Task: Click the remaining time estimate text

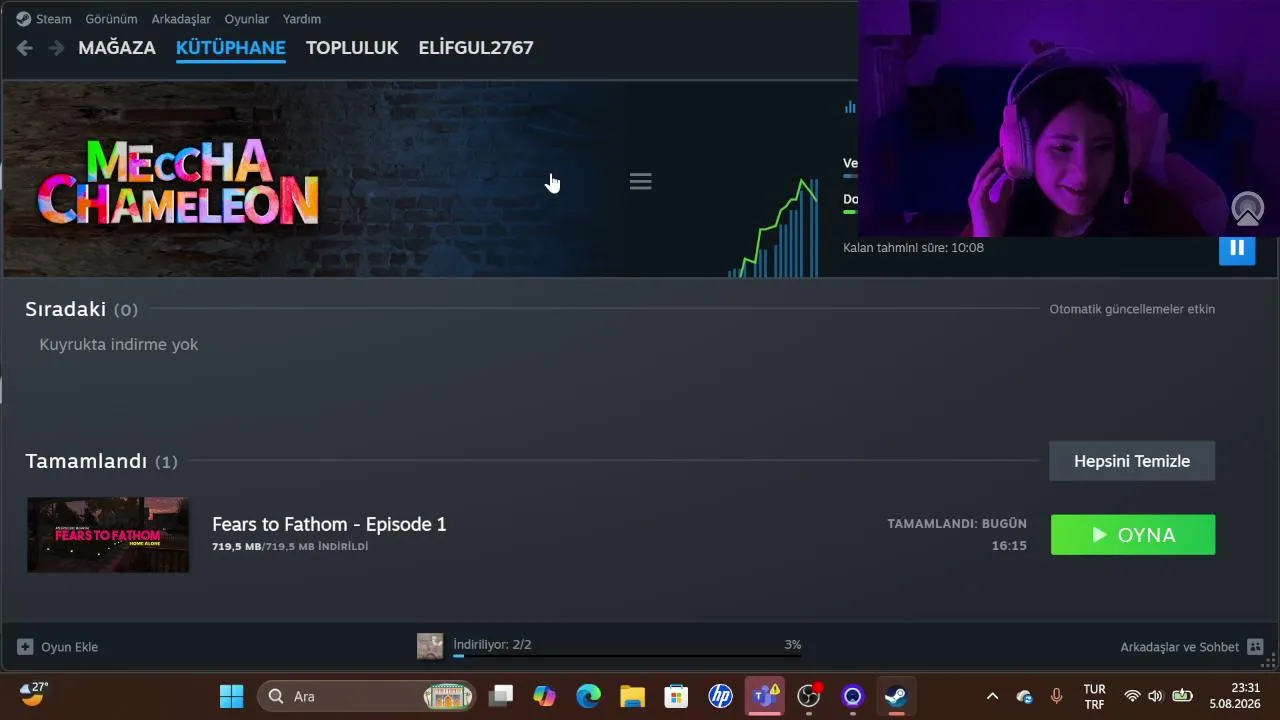Action: tap(913, 248)
